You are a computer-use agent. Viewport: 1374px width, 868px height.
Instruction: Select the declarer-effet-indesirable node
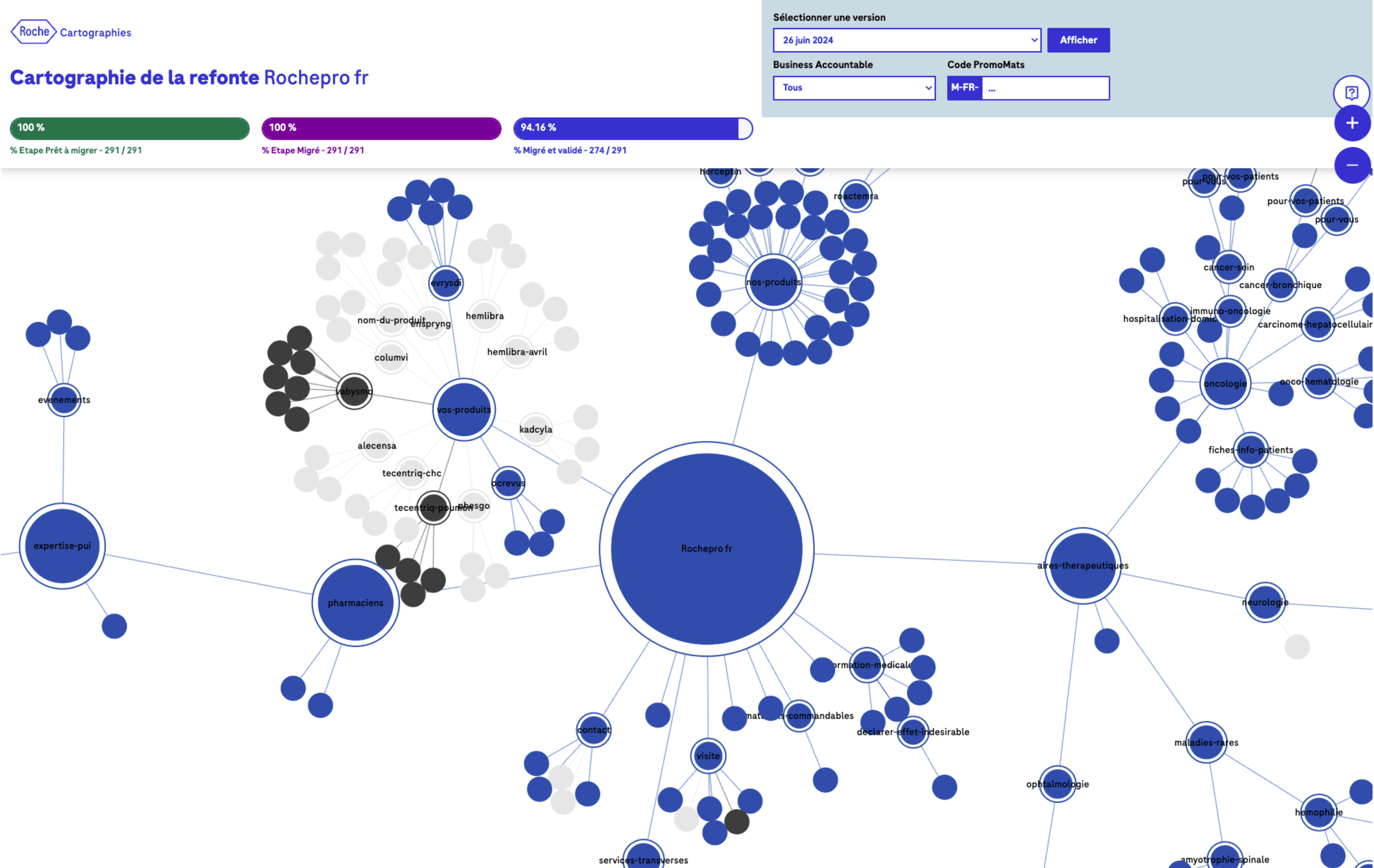coord(913,732)
